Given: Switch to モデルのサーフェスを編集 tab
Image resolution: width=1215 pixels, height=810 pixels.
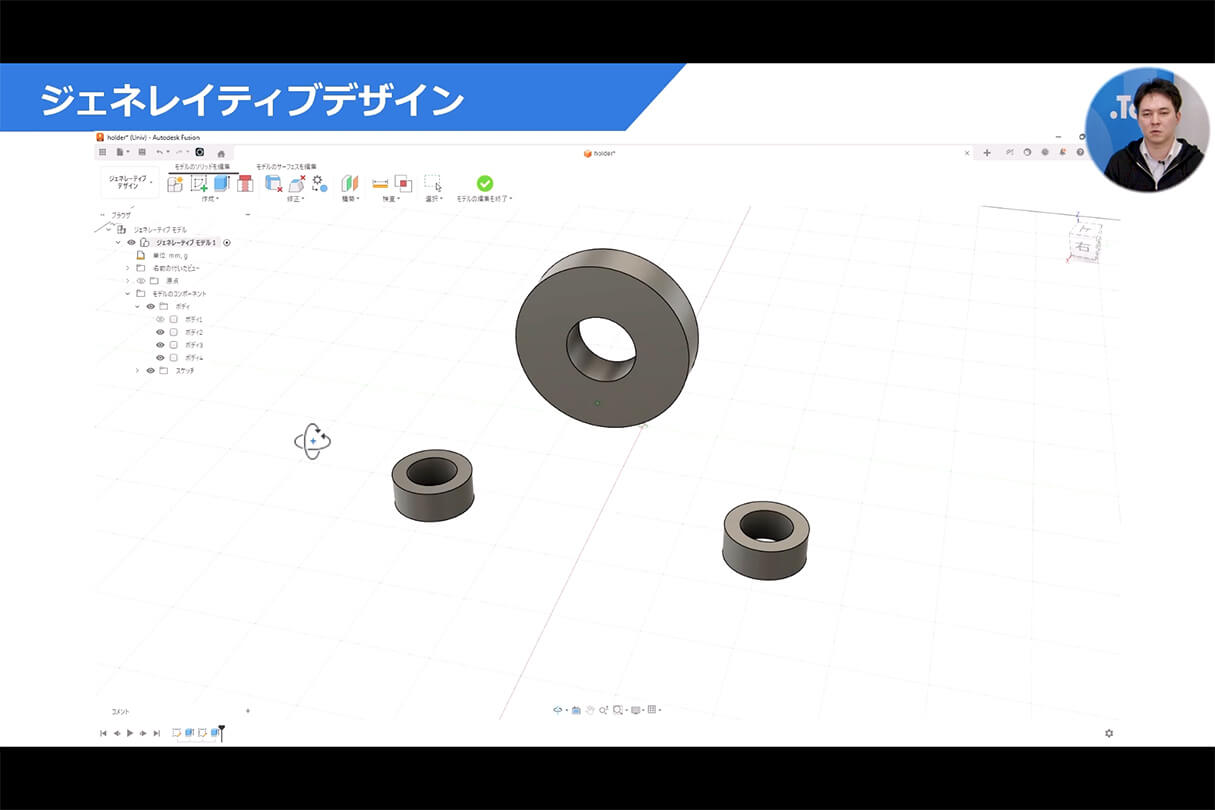Looking at the screenshot, I should tap(286, 166).
